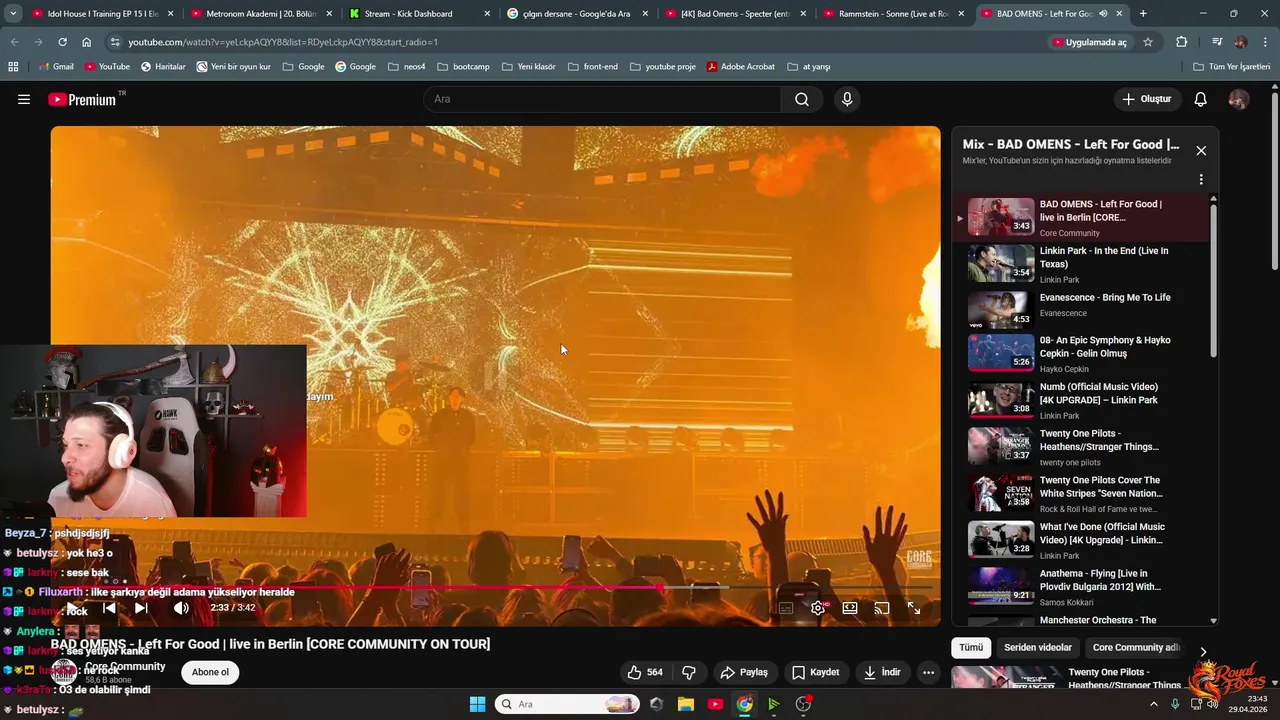Bookmark page with star icon
Image resolution: width=1280 pixels, height=720 pixels.
click(x=1148, y=42)
